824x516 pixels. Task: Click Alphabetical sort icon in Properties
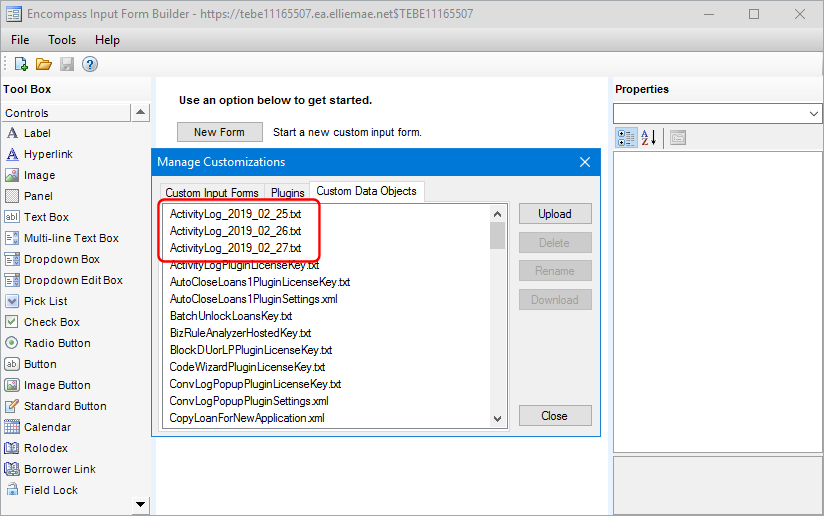(x=648, y=138)
